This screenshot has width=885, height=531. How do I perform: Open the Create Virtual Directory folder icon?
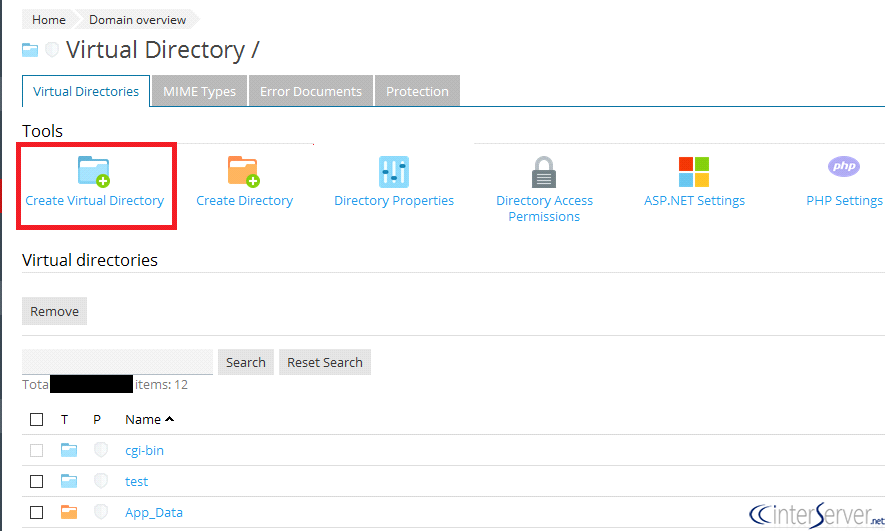coord(94,172)
